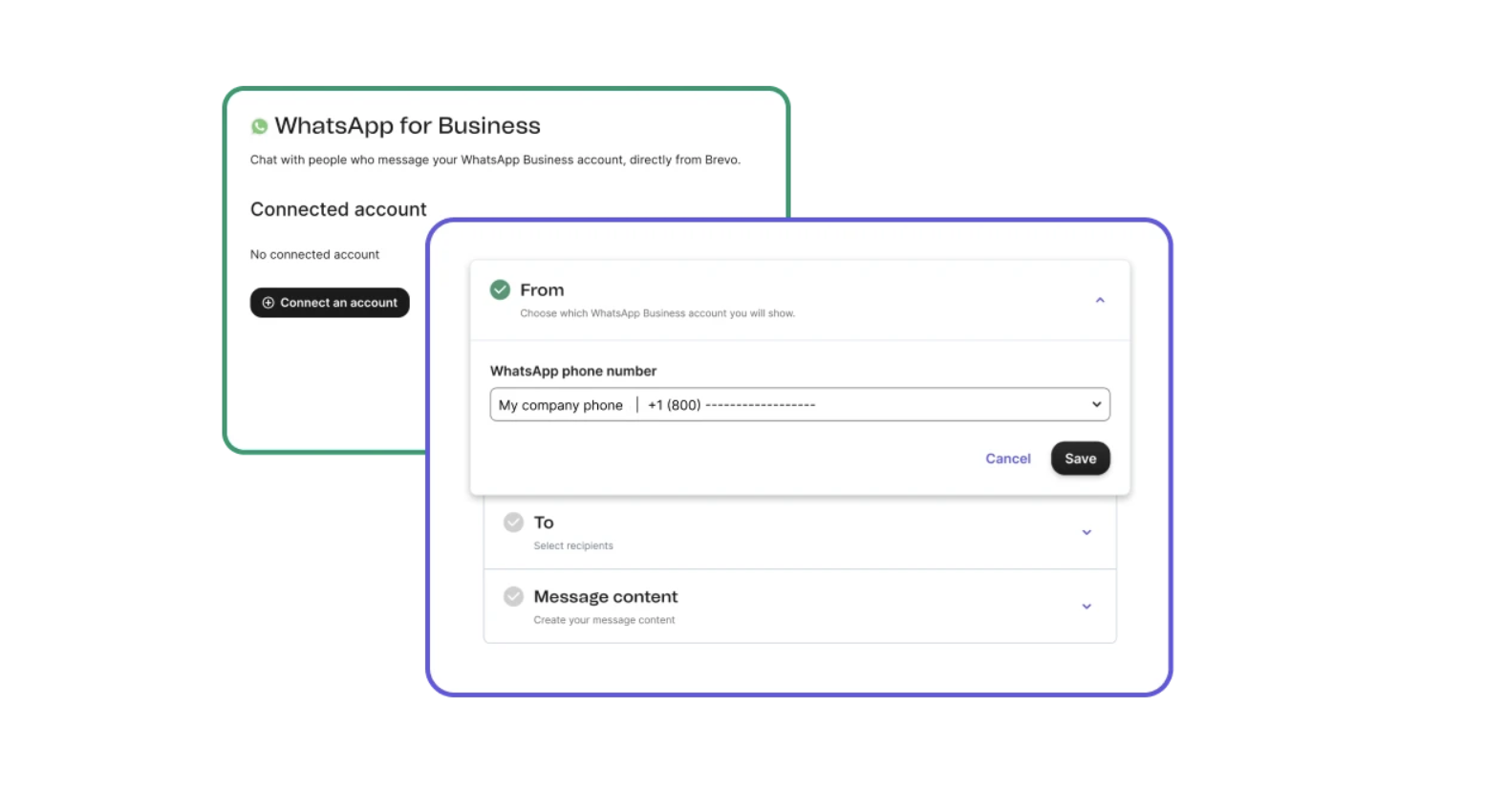Save the From settings
Viewport: 1506px width, 812px height.
tap(1081, 459)
